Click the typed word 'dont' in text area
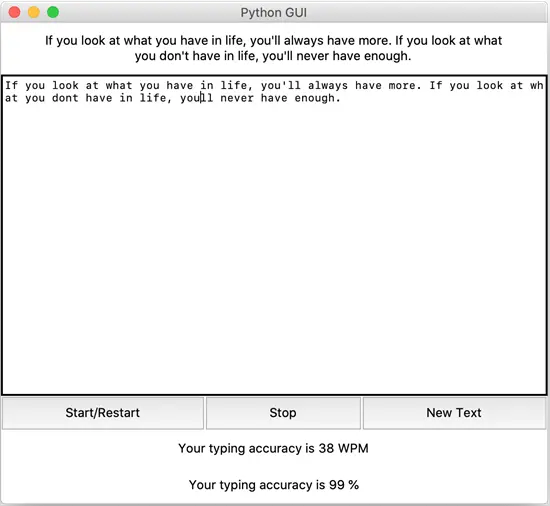 click(x=65, y=98)
